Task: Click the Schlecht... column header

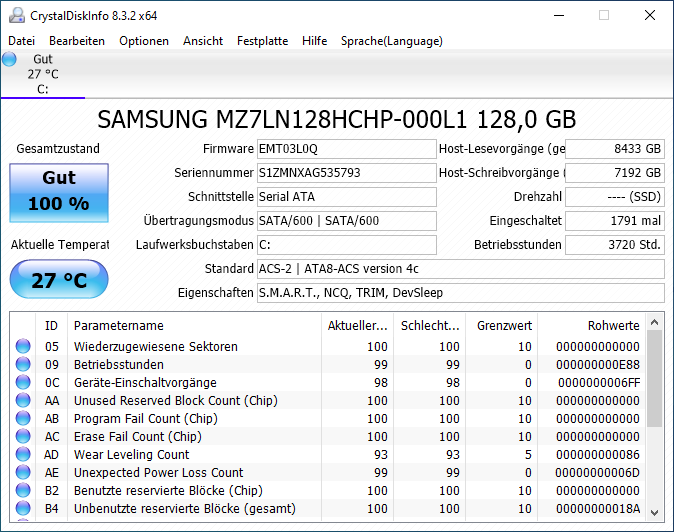Action: [x=430, y=326]
